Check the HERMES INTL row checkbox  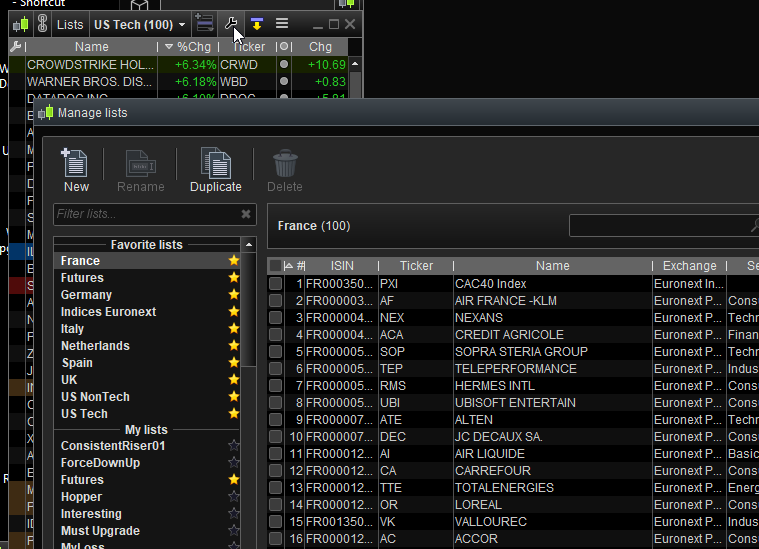click(x=275, y=385)
